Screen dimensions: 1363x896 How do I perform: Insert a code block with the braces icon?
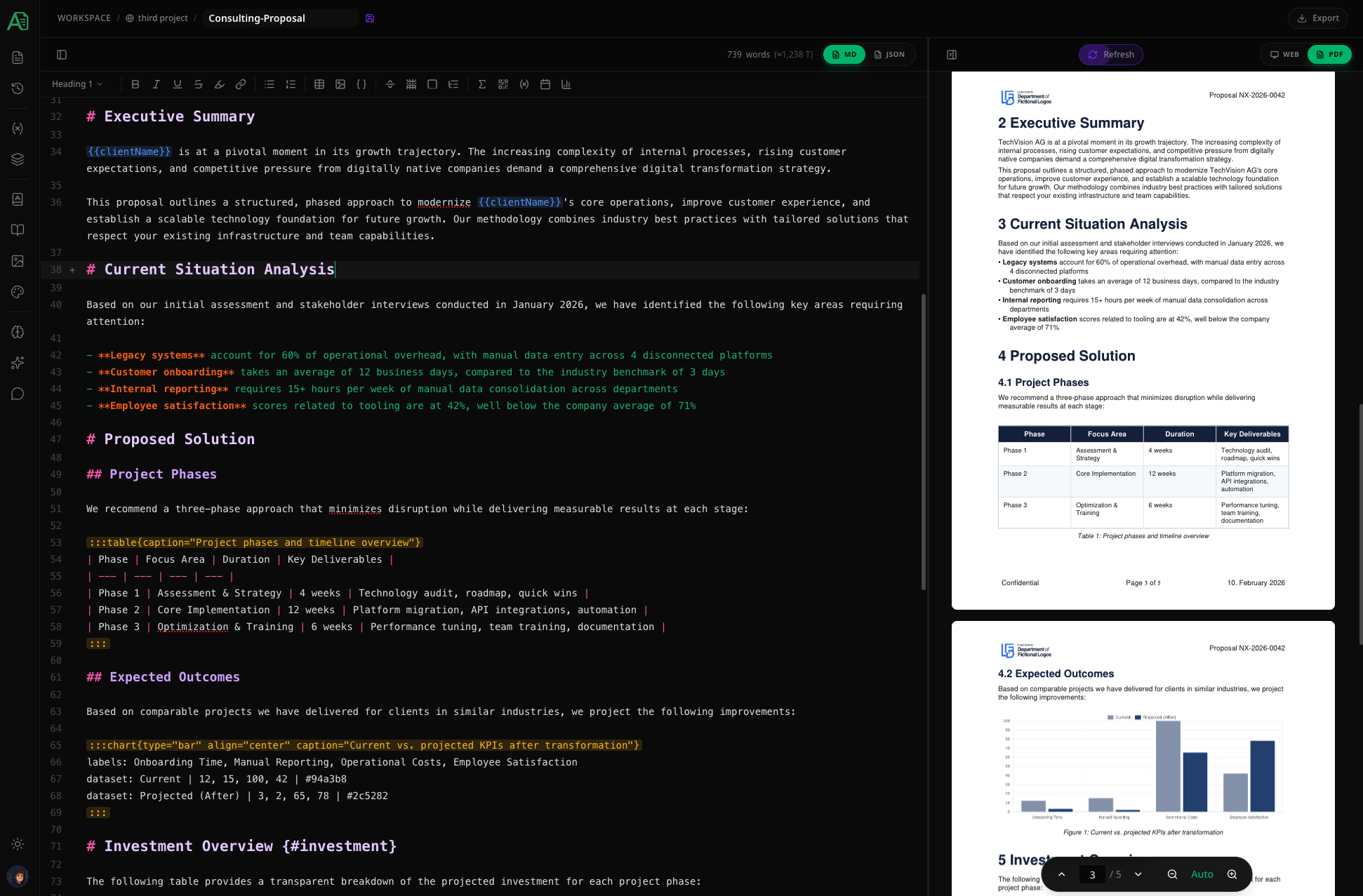click(x=361, y=84)
